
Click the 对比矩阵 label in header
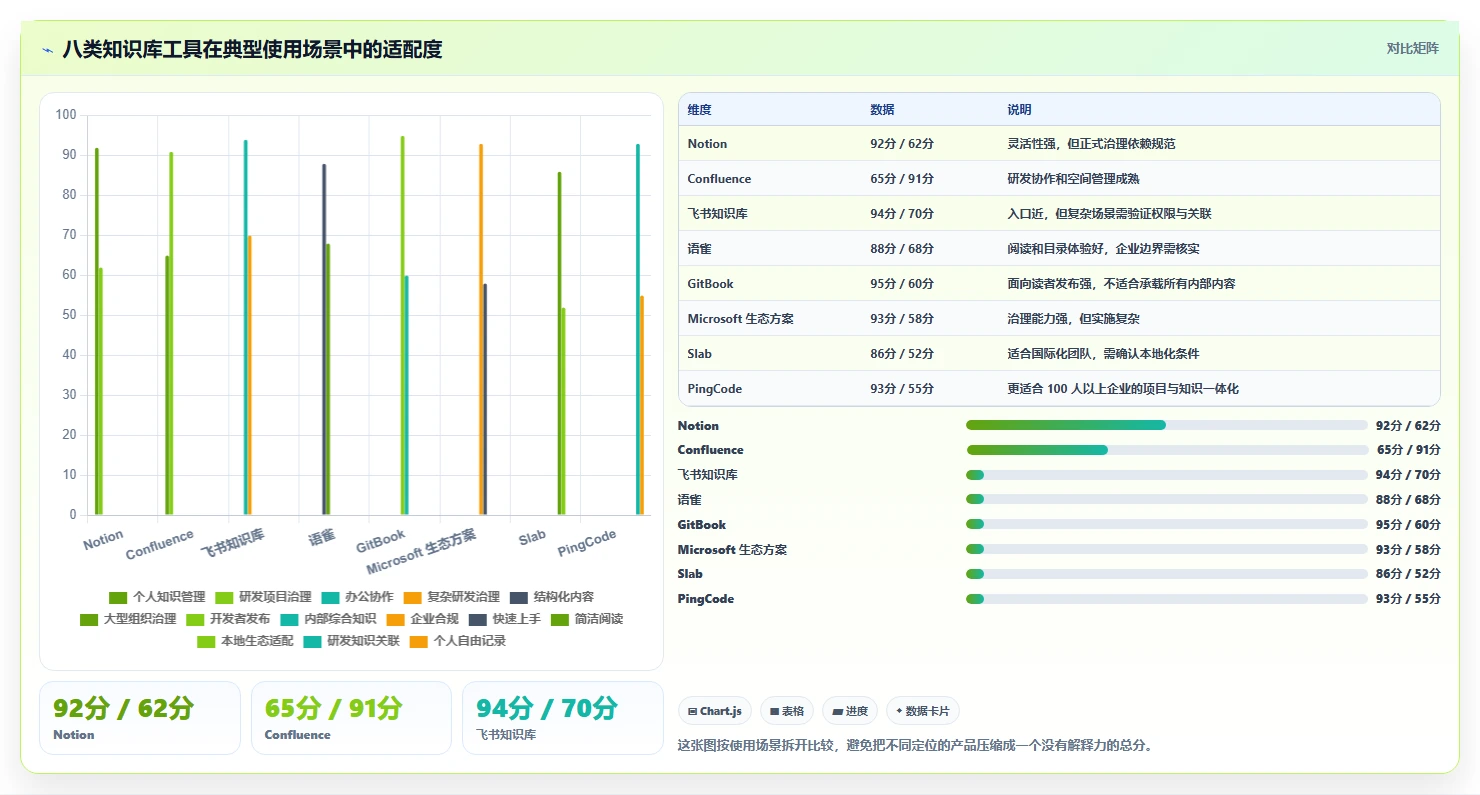[1413, 48]
